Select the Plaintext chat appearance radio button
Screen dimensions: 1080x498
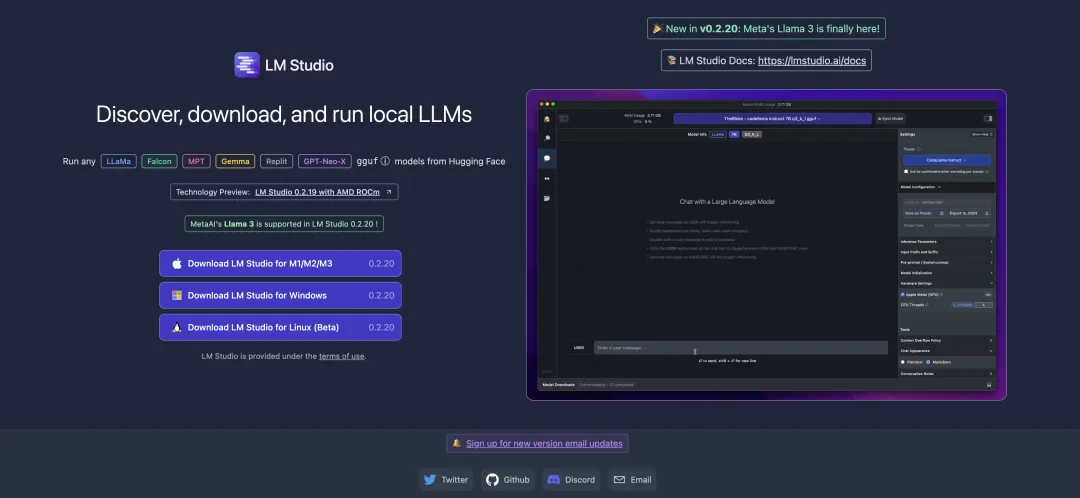tap(902, 361)
